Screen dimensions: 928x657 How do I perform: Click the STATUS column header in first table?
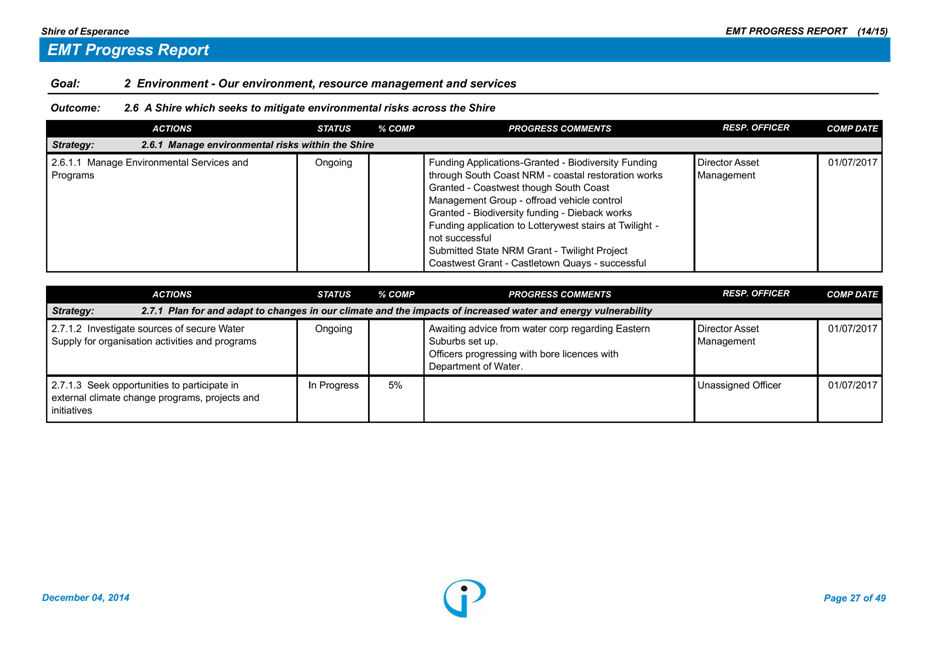[x=334, y=129]
